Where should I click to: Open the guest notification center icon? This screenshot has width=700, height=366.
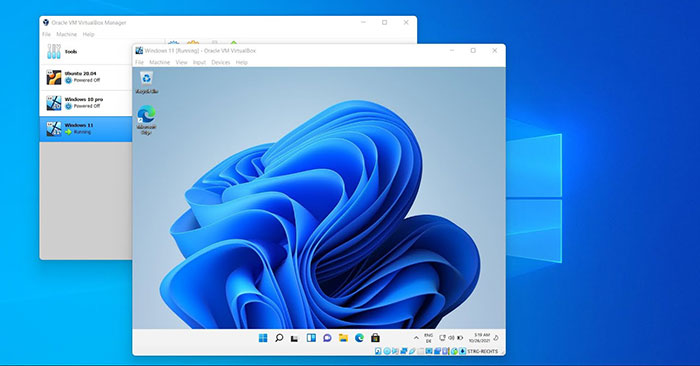496,338
